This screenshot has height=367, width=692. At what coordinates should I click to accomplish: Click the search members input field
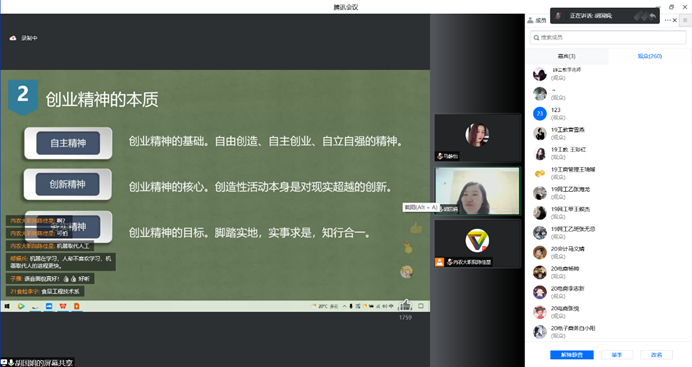[x=608, y=37]
